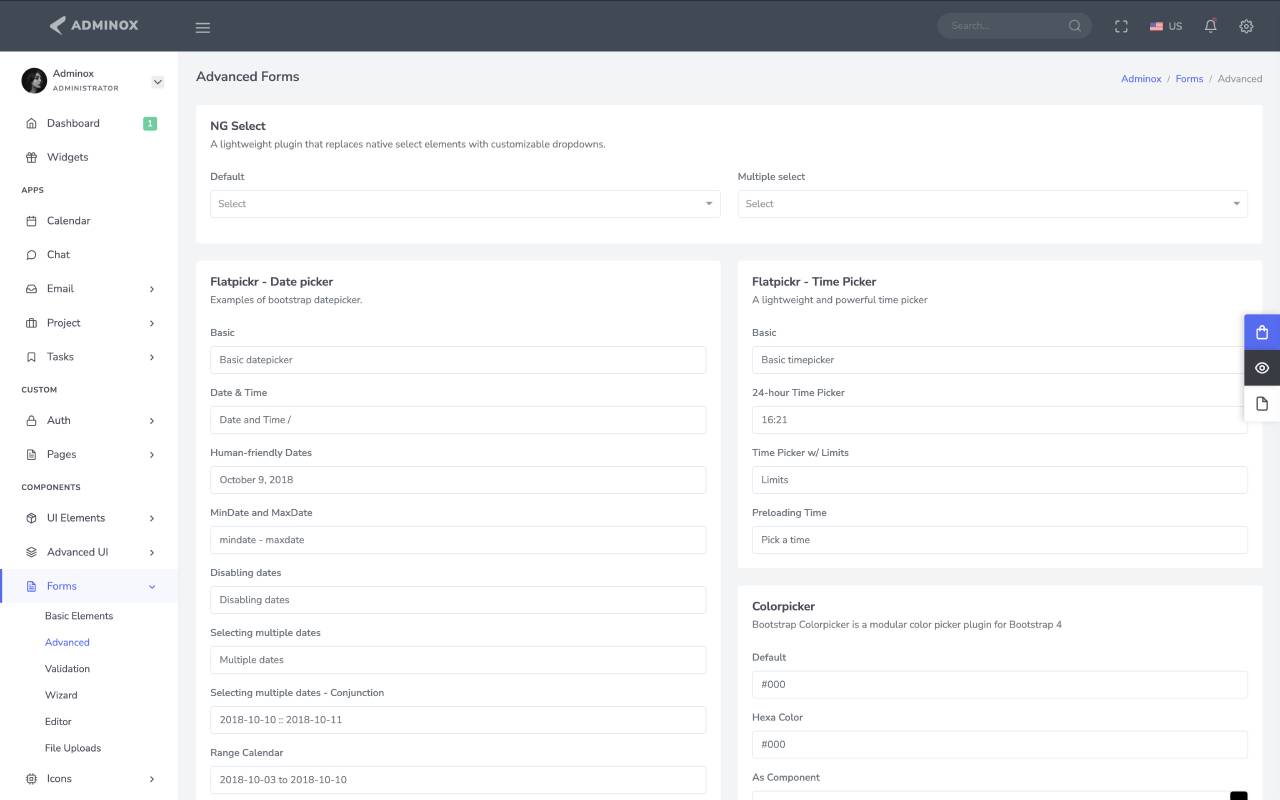Open the Multiple select dropdown
This screenshot has height=800, width=1280.
(x=993, y=204)
